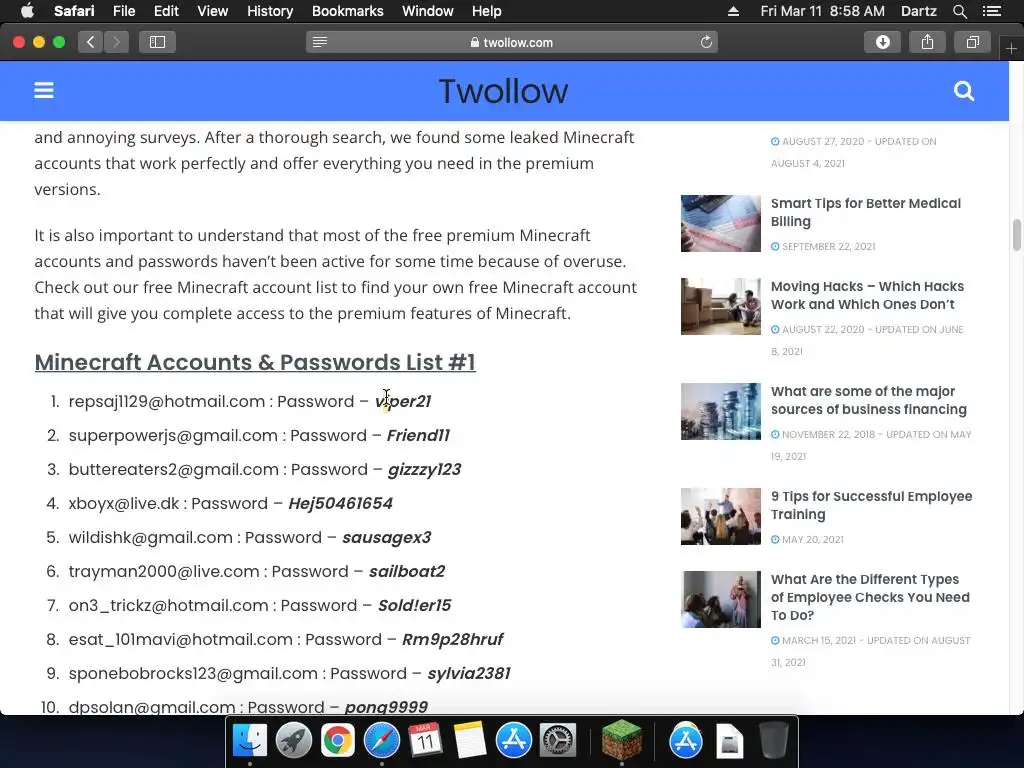This screenshot has width=1024, height=768.
Task: Click the email 'wildishk@gmail.com'
Action: 151,537
